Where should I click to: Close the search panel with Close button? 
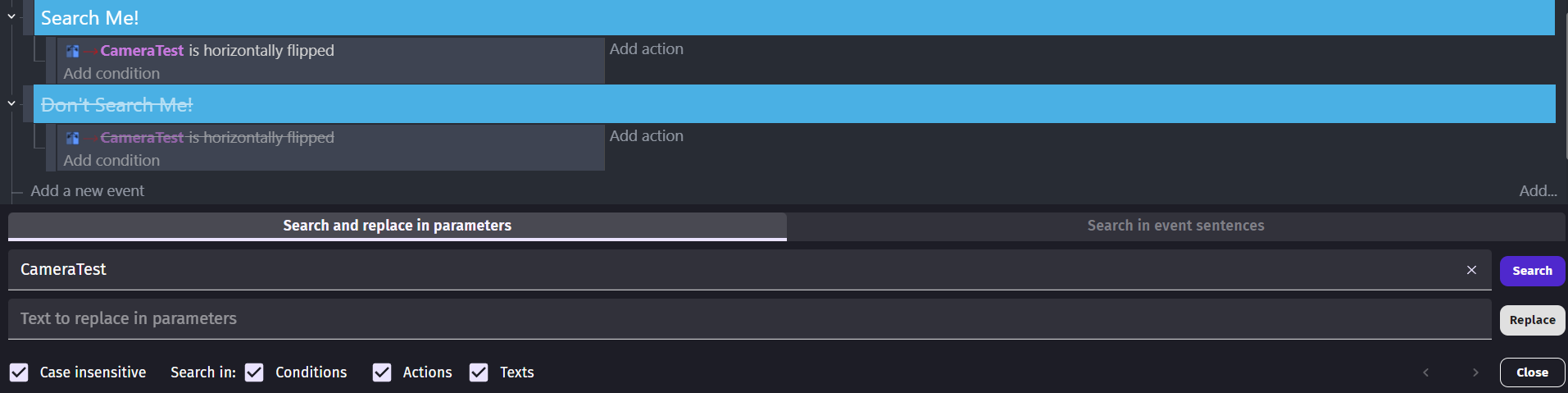click(1532, 372)
